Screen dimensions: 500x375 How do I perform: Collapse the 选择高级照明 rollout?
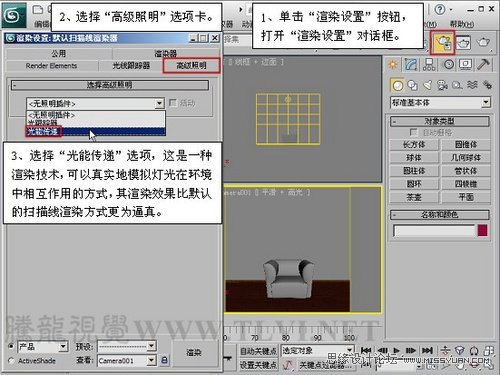click(x=110, y=85)
